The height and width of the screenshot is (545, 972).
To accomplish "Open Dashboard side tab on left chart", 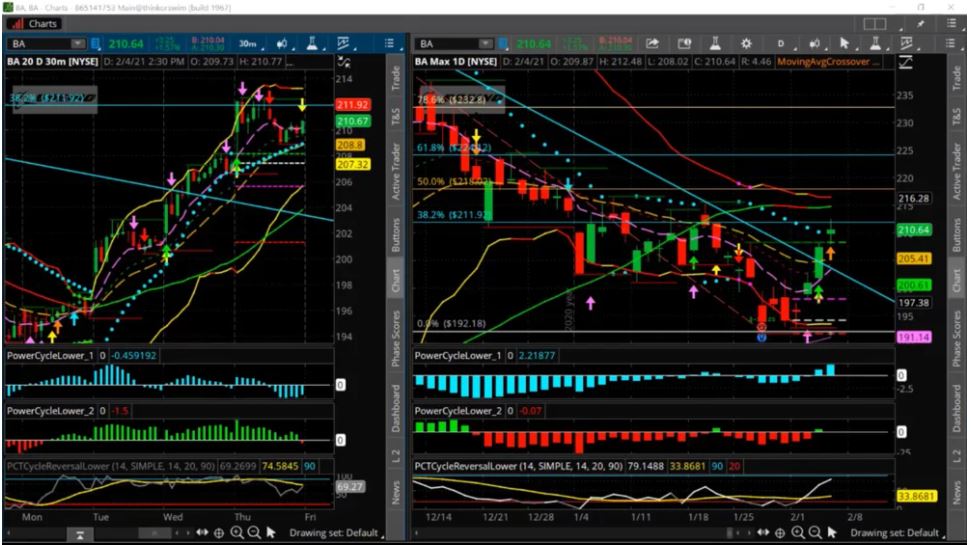I will point(395,408).
